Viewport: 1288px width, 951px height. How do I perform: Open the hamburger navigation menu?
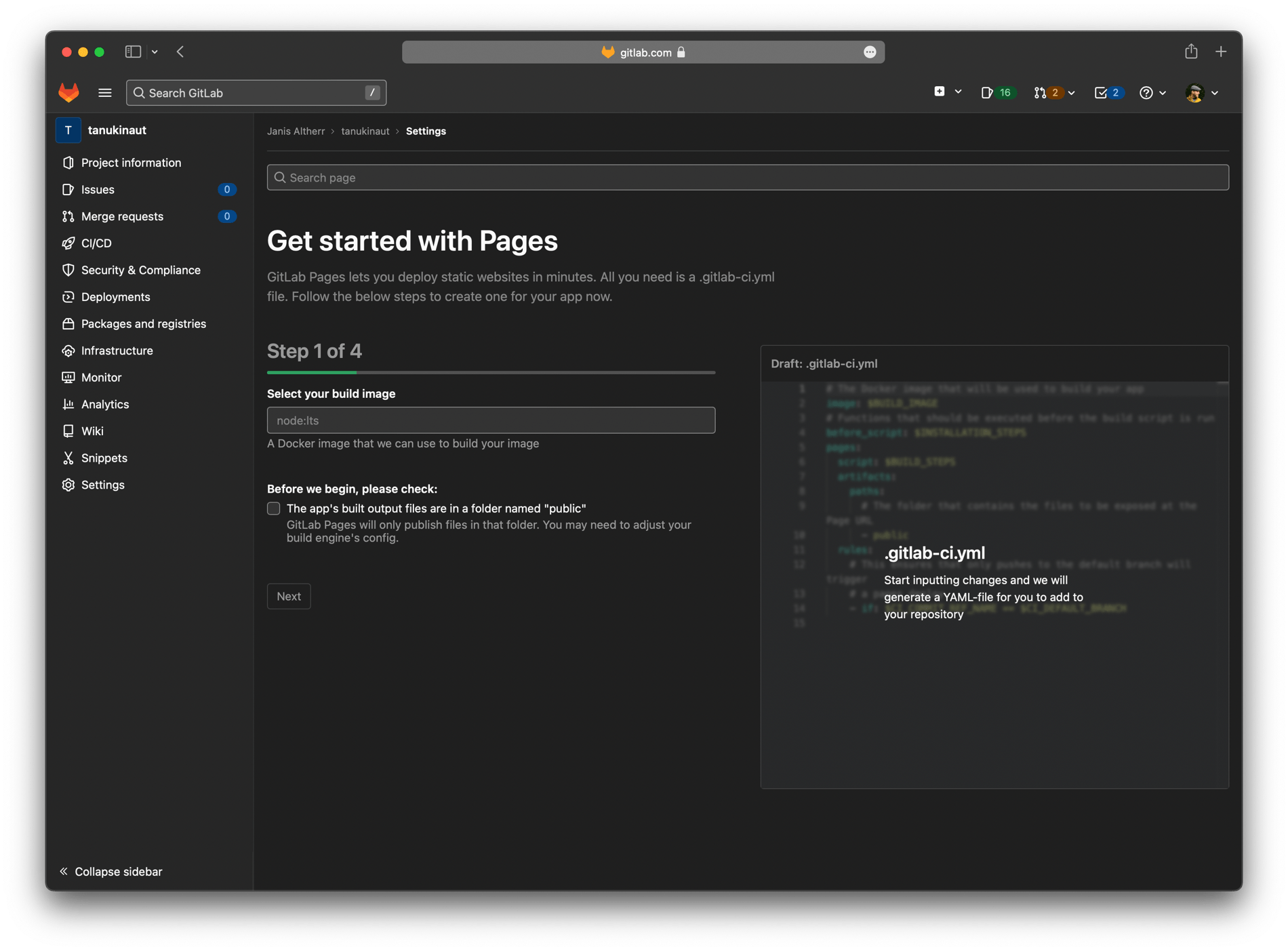[x=105, y=93]
